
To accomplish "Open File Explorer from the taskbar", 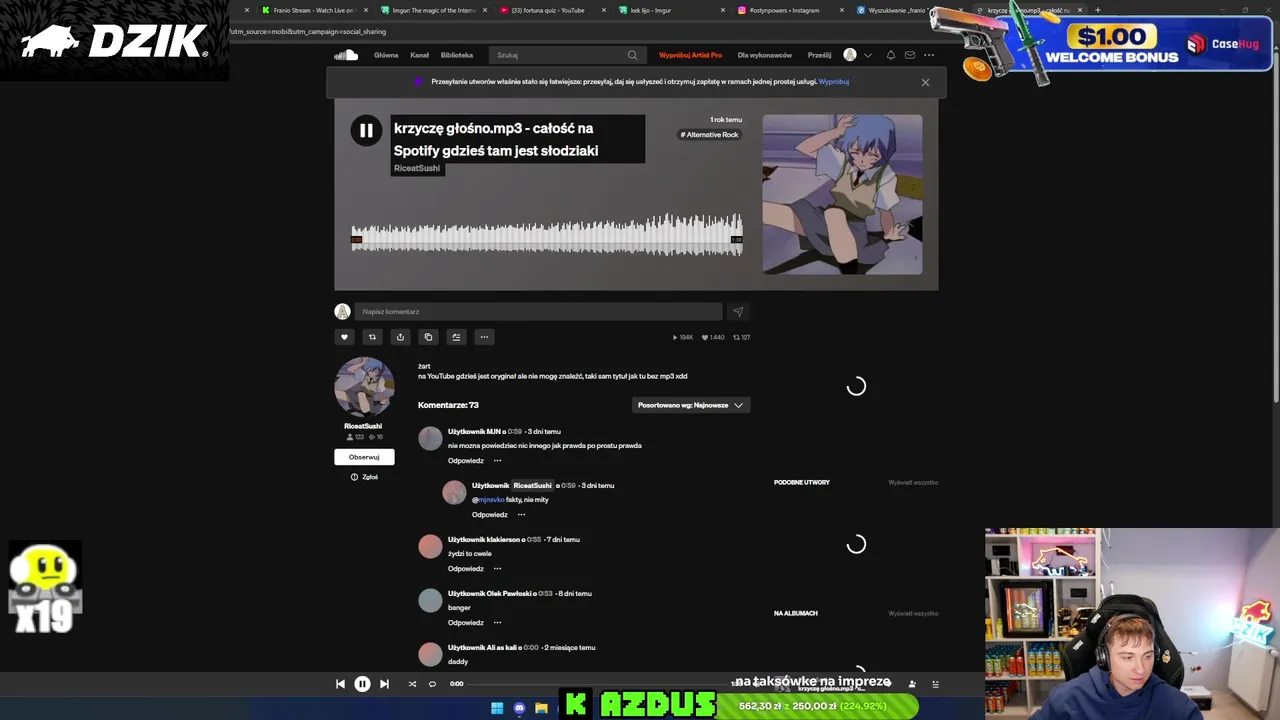I will 541,708.
